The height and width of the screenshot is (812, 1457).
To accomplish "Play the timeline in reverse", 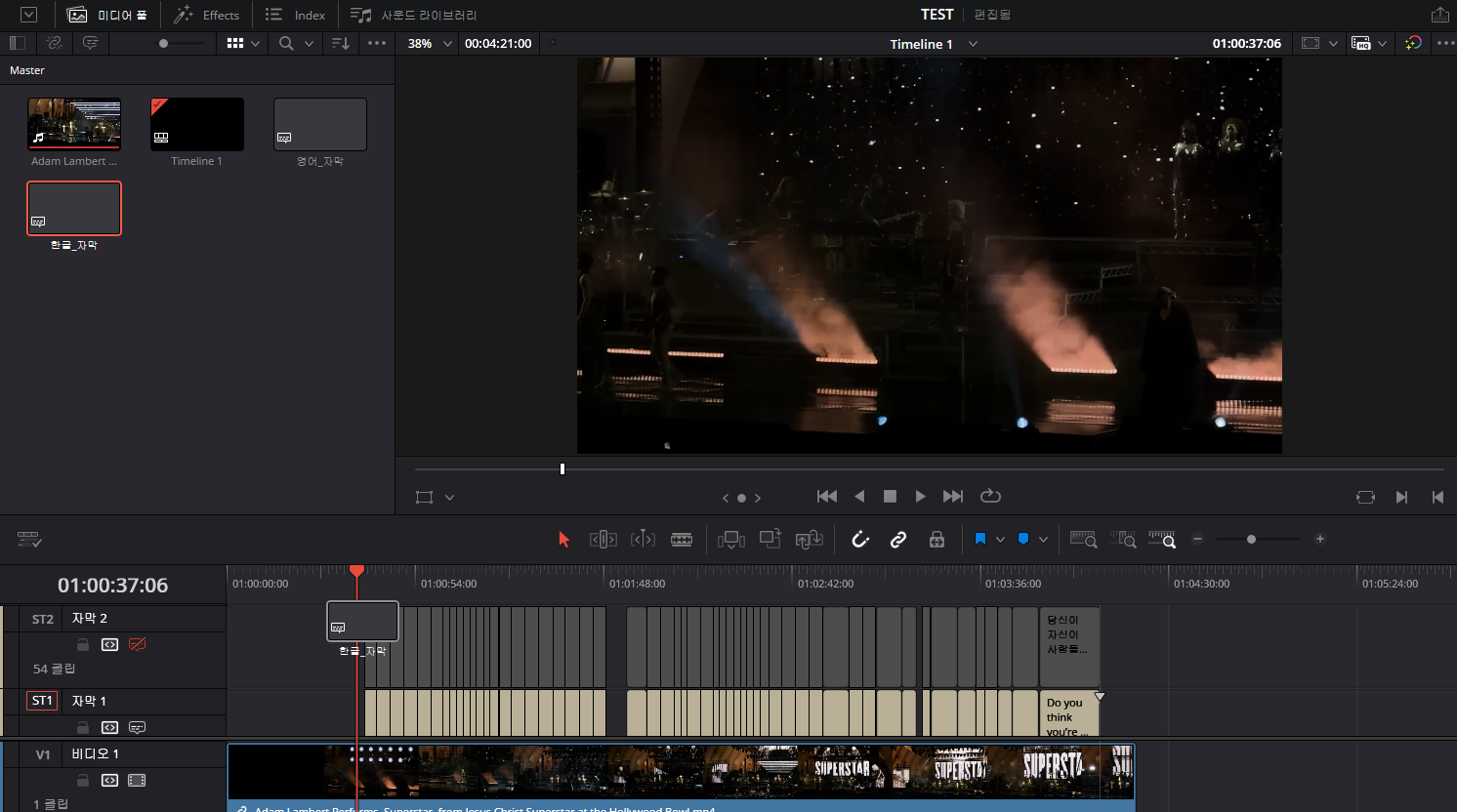I will (x=859, y=496).
